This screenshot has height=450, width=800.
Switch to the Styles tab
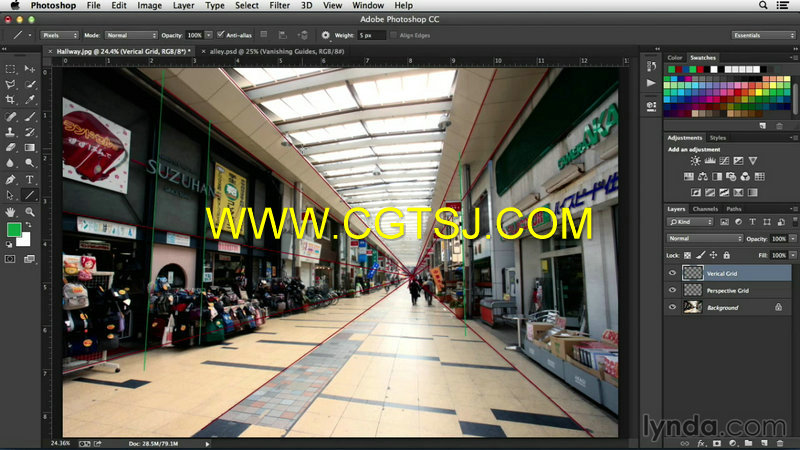pyautogui.click(x=717, y=138)
